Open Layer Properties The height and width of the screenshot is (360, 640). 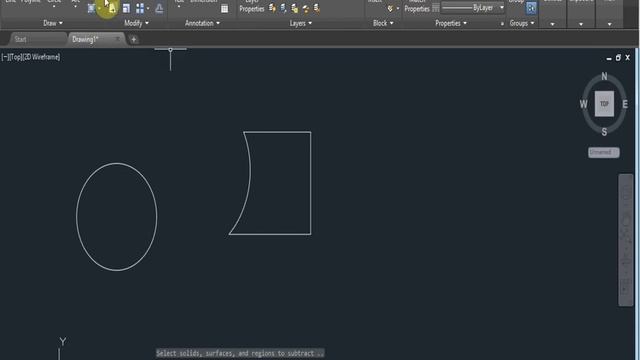tap(251, 6)
